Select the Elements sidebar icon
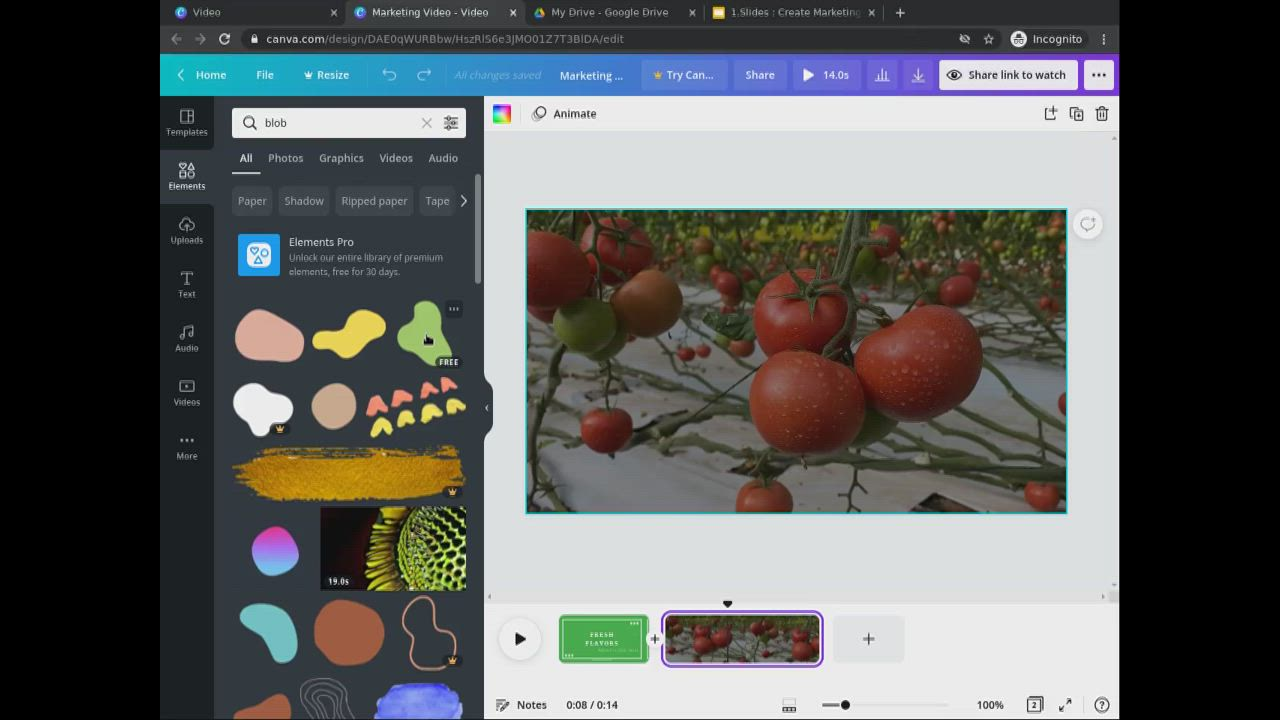1280x720 pixels. [186, 176]
